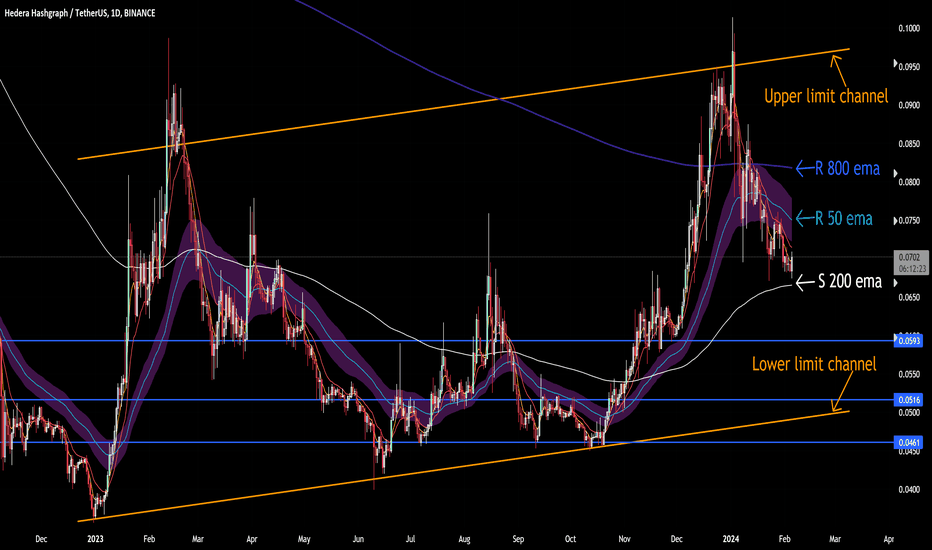Click the Apr label following 2024

[889, 539]
